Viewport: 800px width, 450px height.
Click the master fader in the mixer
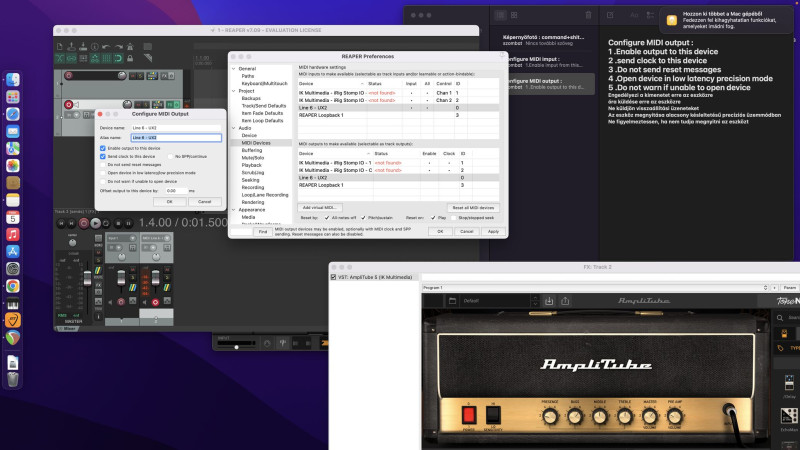click(x=87, y=278)
